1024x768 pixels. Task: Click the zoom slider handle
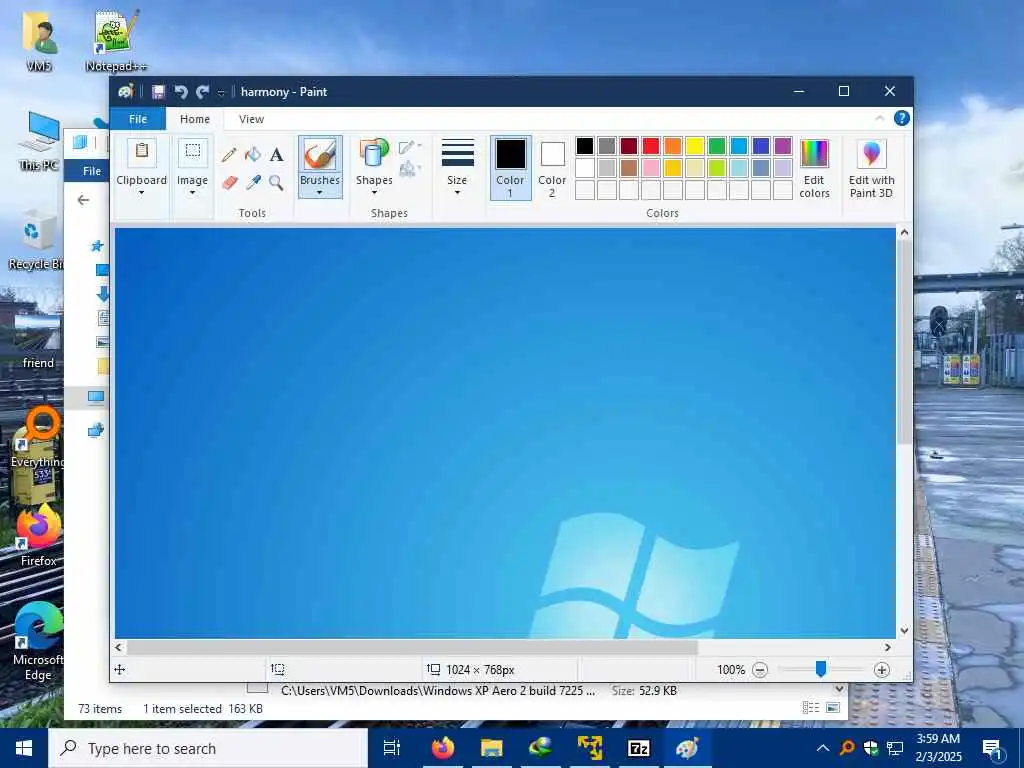click(821, 669)
